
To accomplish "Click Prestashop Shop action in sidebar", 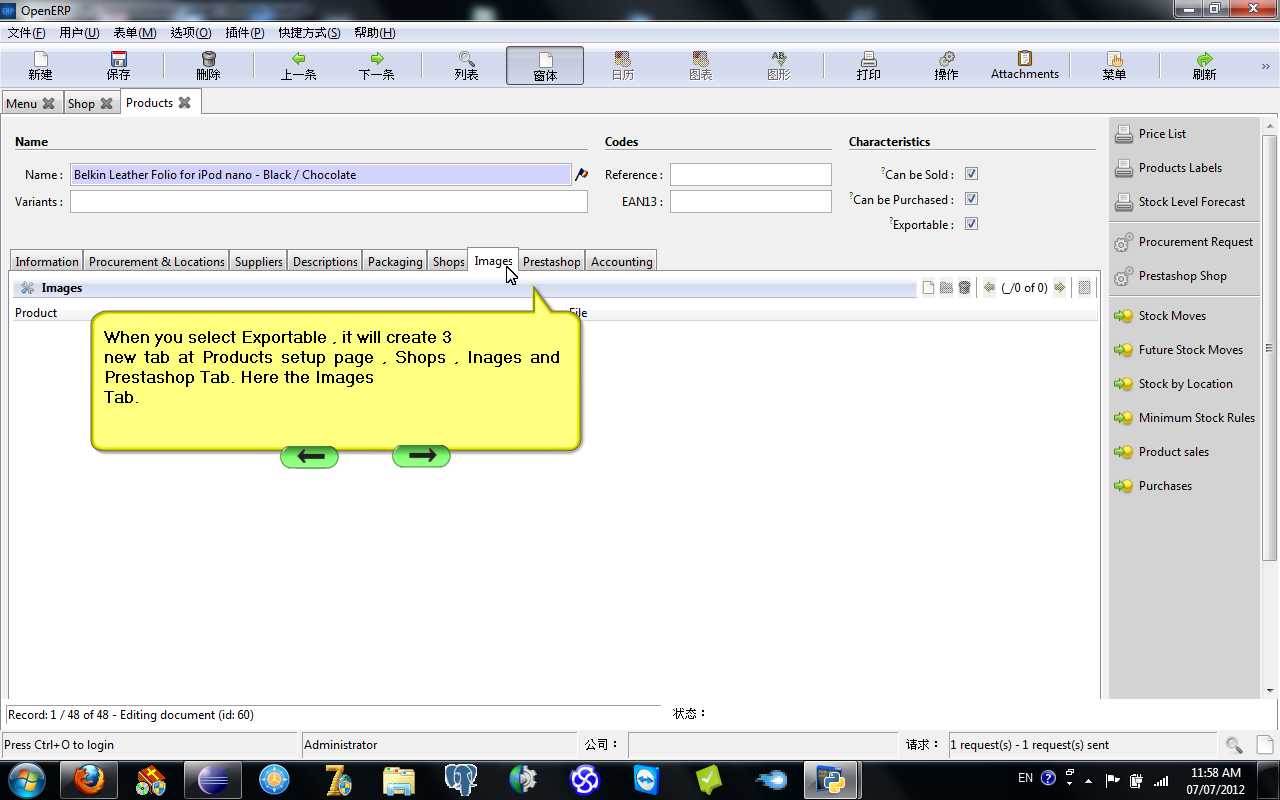I will 1182,276.
